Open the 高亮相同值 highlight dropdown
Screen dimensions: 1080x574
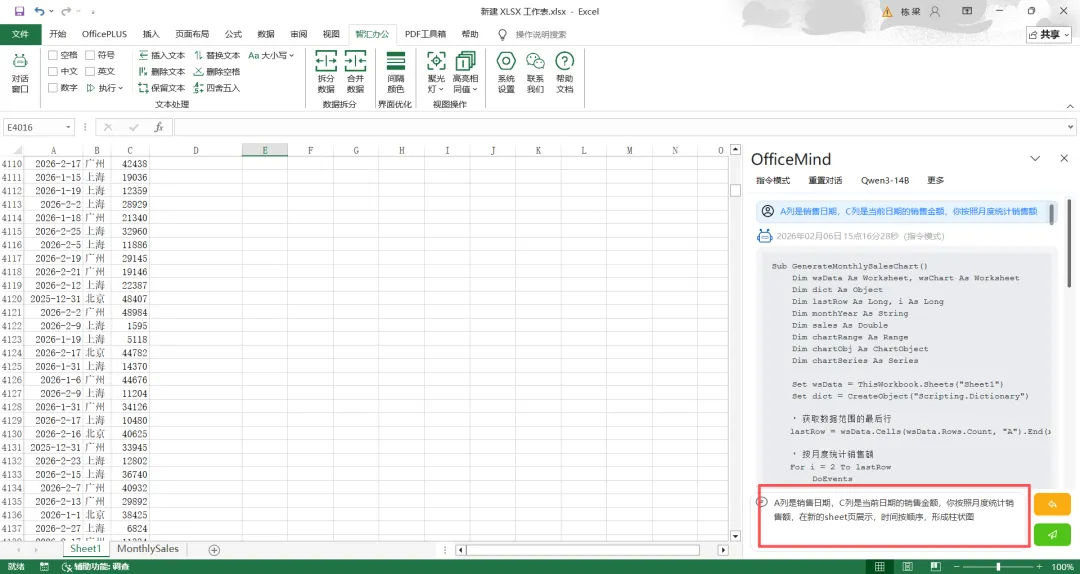466,72
